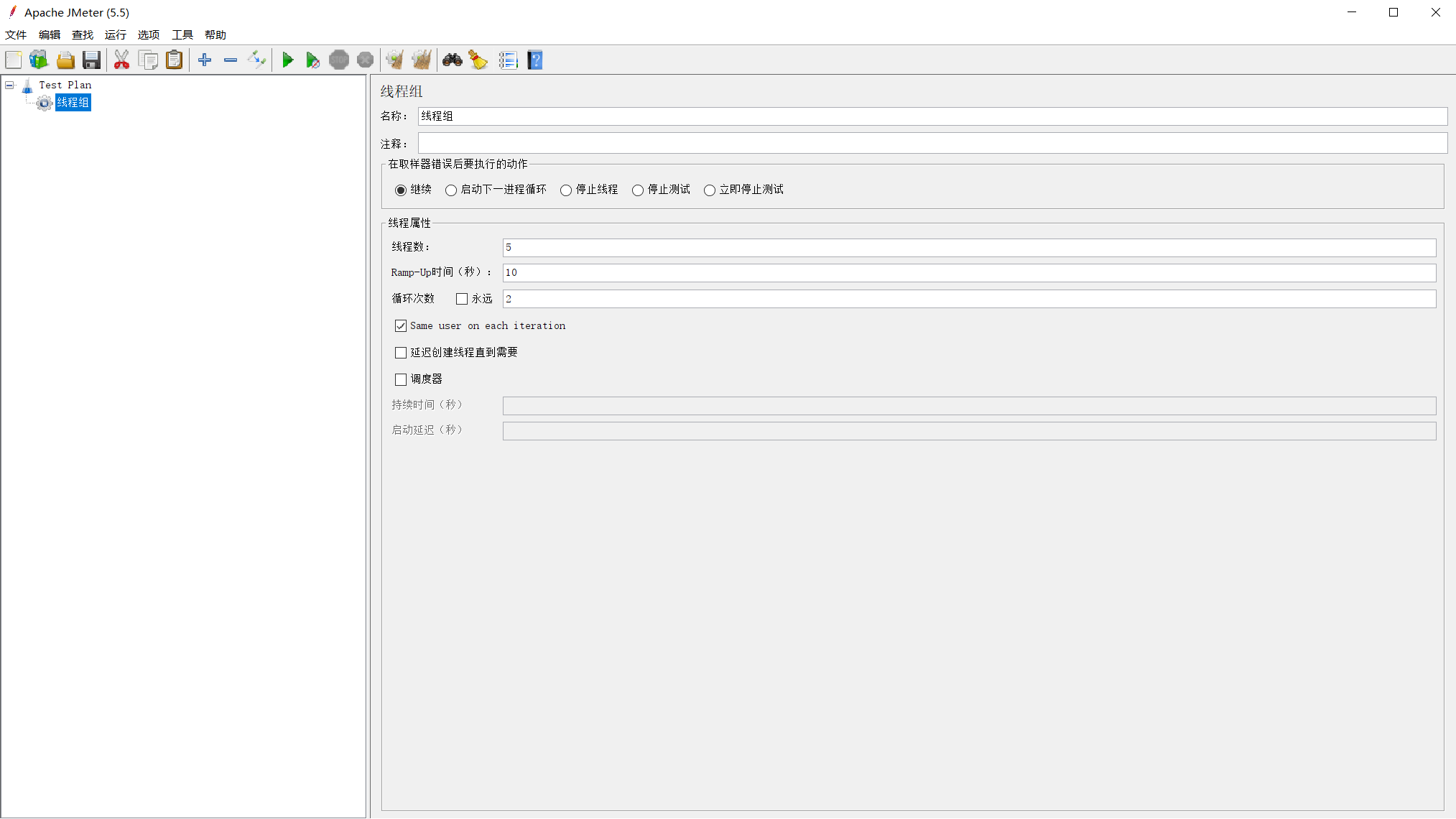Viewport: 1456px width, 819px height.
Task: Click the Cut scissors icon
Action: tap(121, 60)
